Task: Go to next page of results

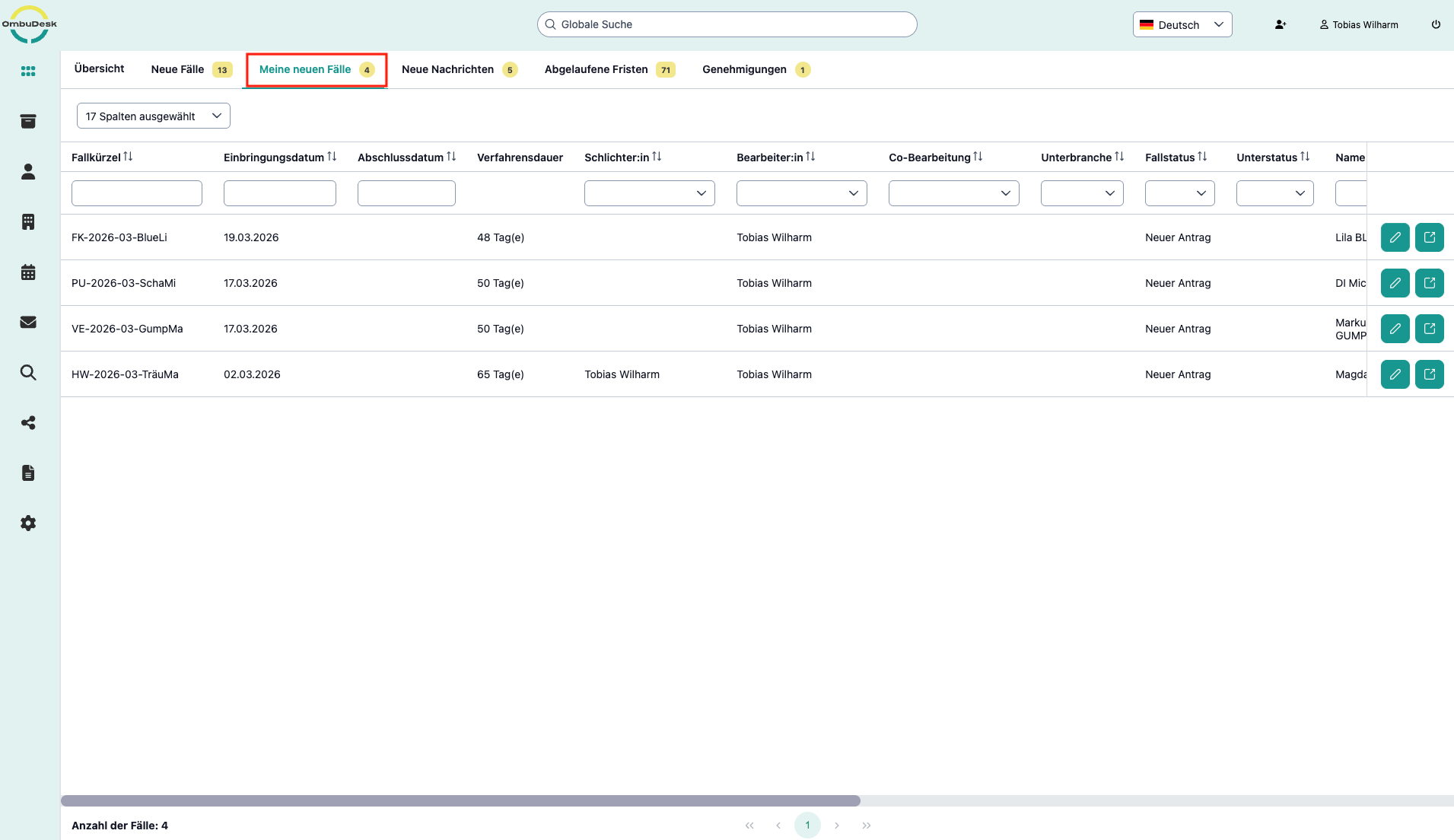Action: click(837, 826)
